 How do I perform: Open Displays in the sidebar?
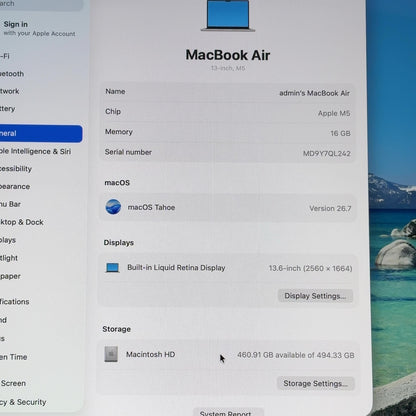(8, 240)
